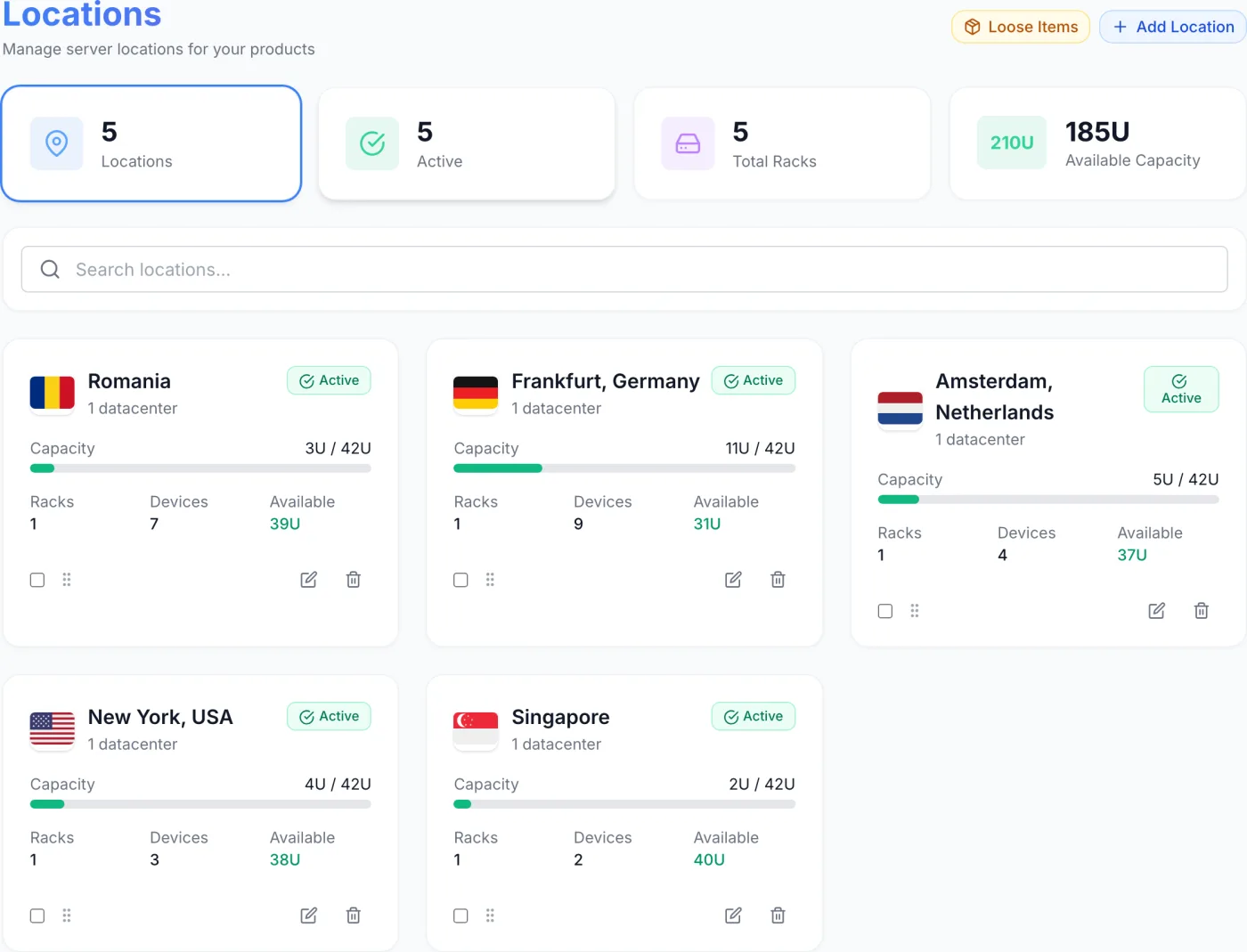Select the 185U Available Capacity card

(1098, 143)
